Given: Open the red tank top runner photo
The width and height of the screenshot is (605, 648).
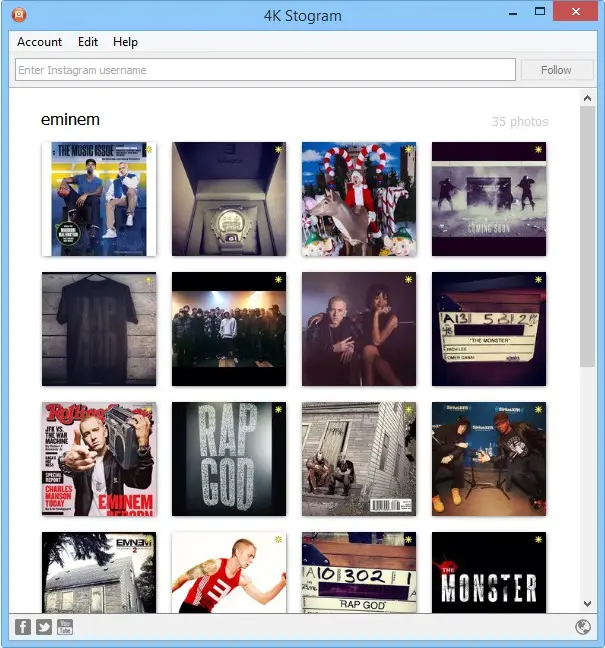Looking at the screenshot, I should click(x=229, y=572).
